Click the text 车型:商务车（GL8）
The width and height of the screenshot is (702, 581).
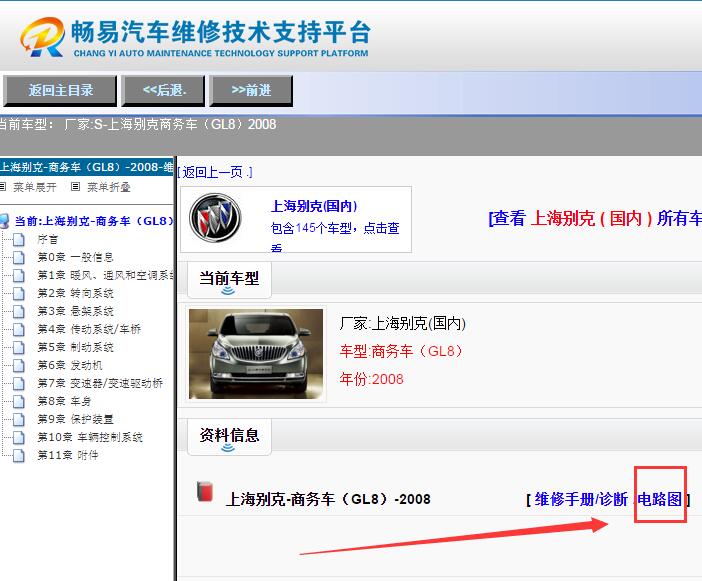[401, 351]
